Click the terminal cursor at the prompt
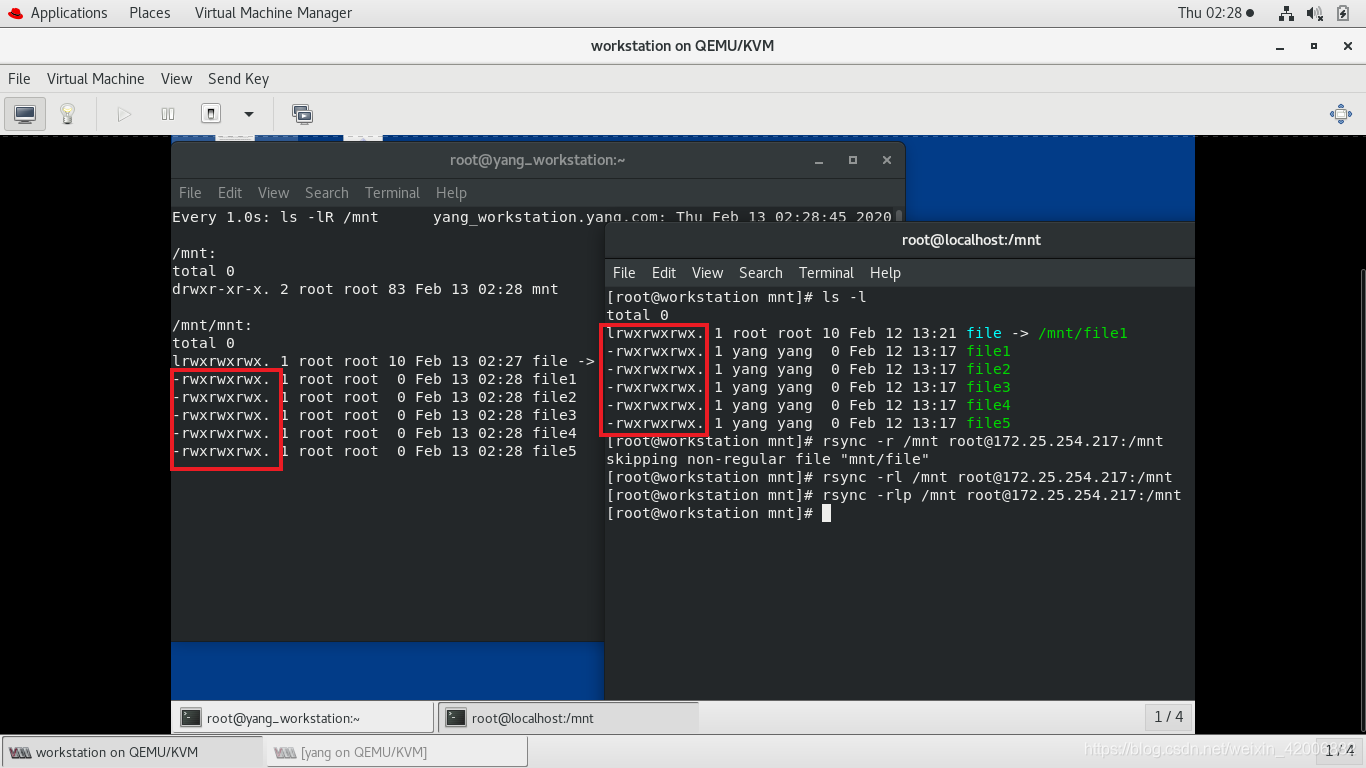This screenshot has width=1366, height=768. click(826, 513)
